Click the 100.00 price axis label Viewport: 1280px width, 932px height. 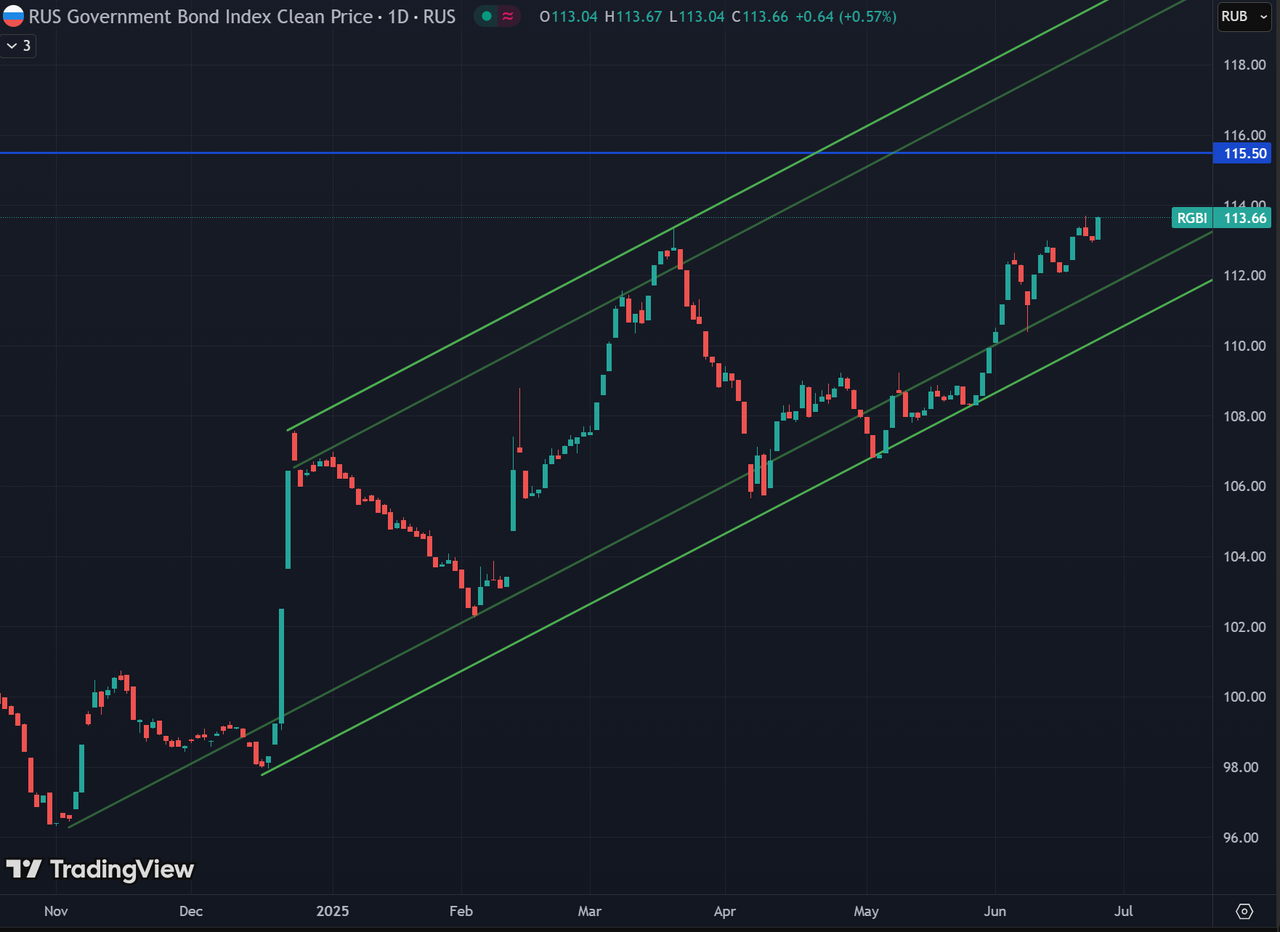pos(1245,697)
